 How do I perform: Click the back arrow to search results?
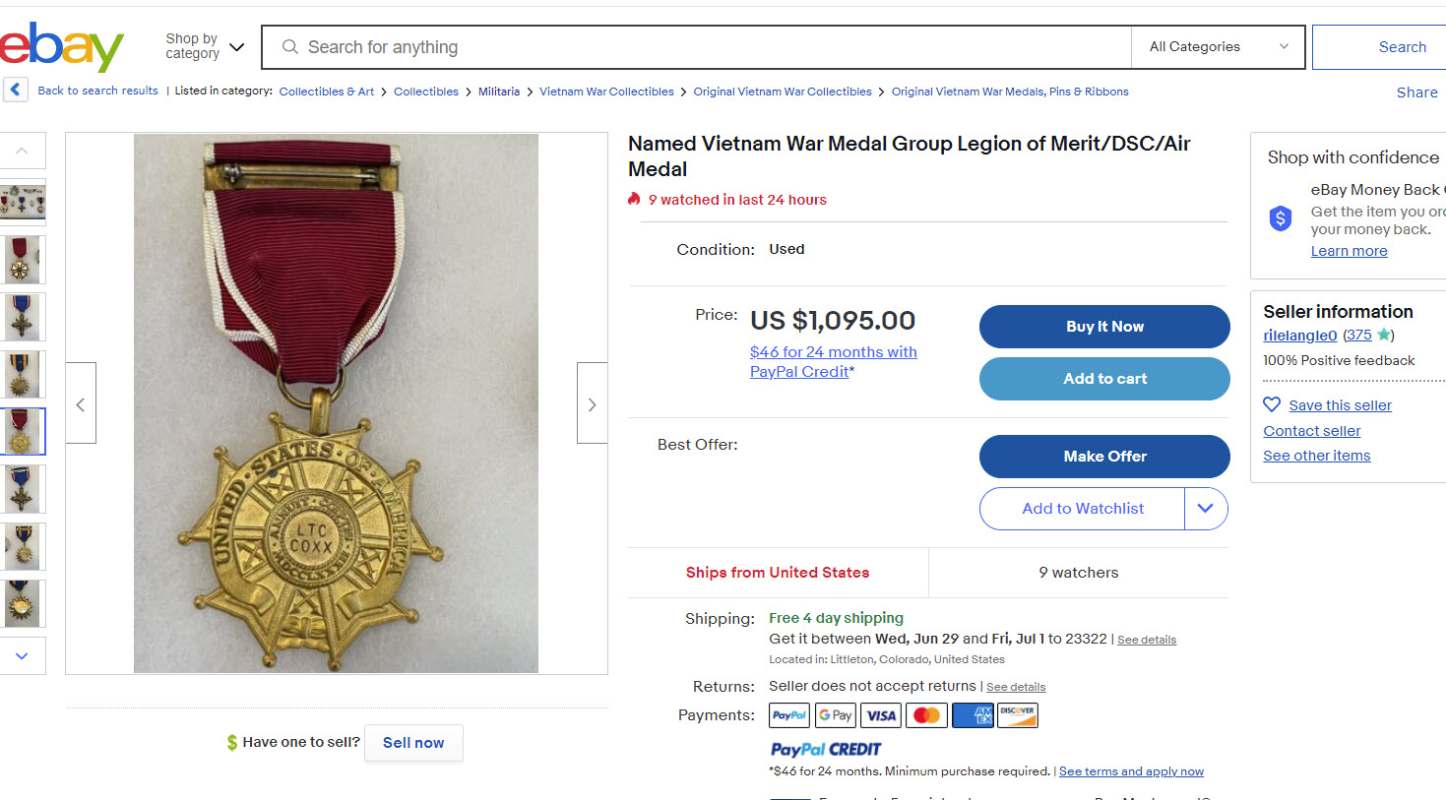15,90
